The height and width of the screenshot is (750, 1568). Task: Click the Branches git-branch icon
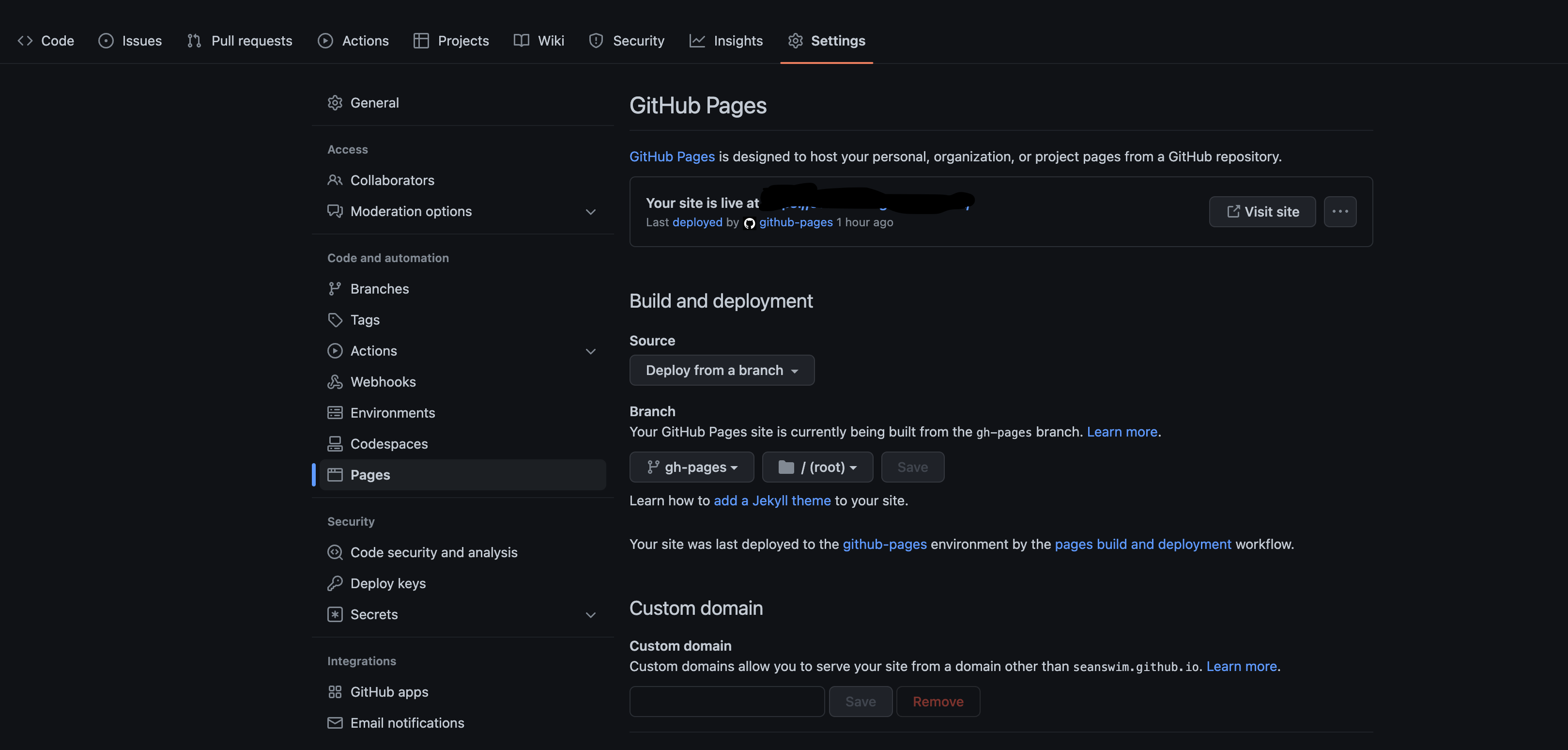(335, 289)
